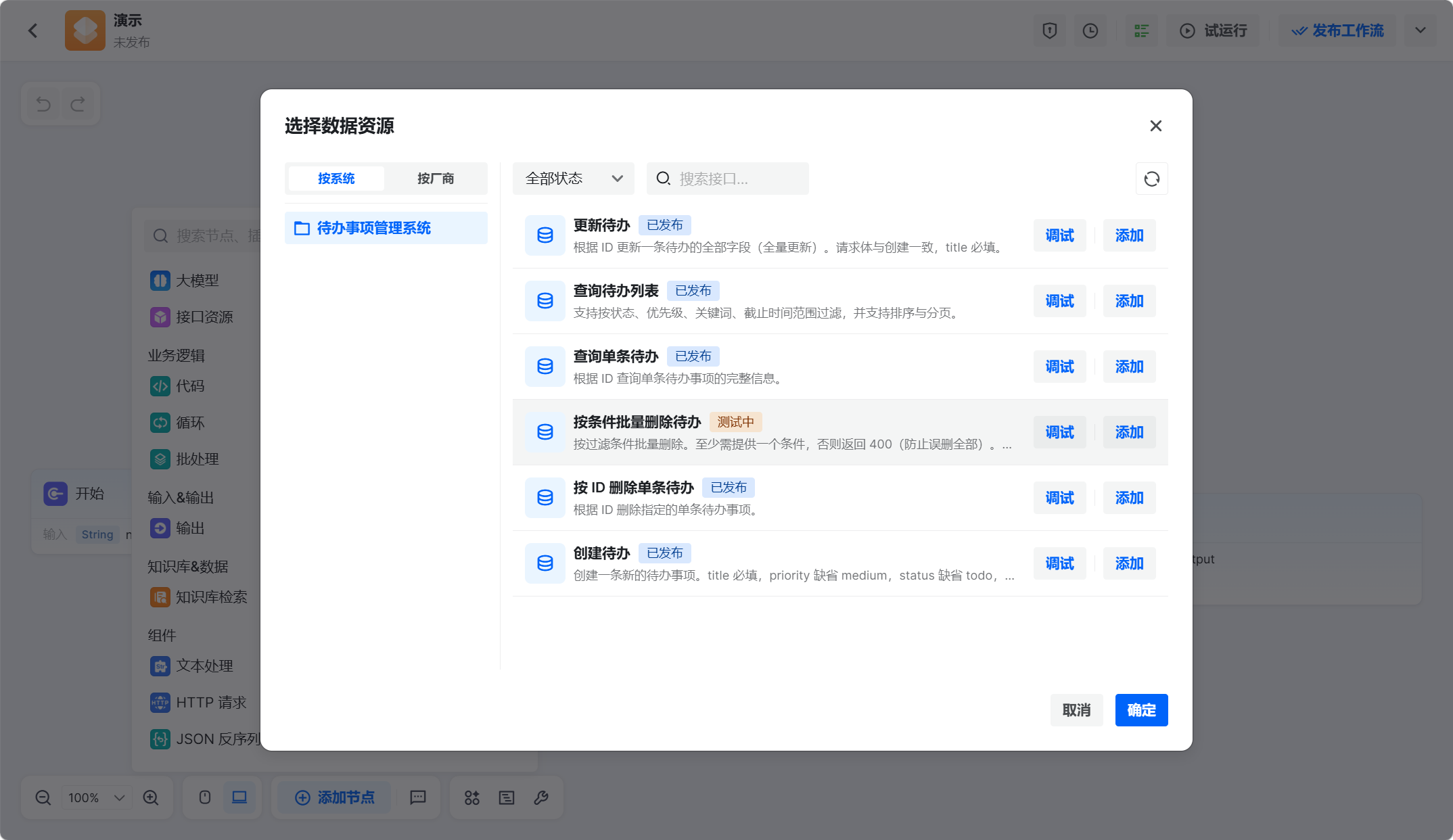This screenshot has height=840, width=1453.
Task: Click 调试 for 按条件批量删除待办
Action: point(1059,432)
